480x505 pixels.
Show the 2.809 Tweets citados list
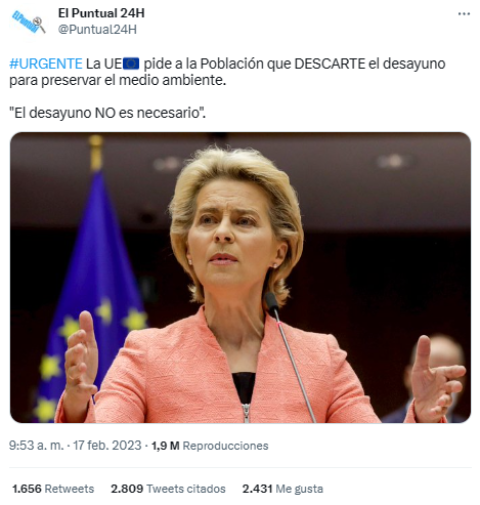pos(168,489)
